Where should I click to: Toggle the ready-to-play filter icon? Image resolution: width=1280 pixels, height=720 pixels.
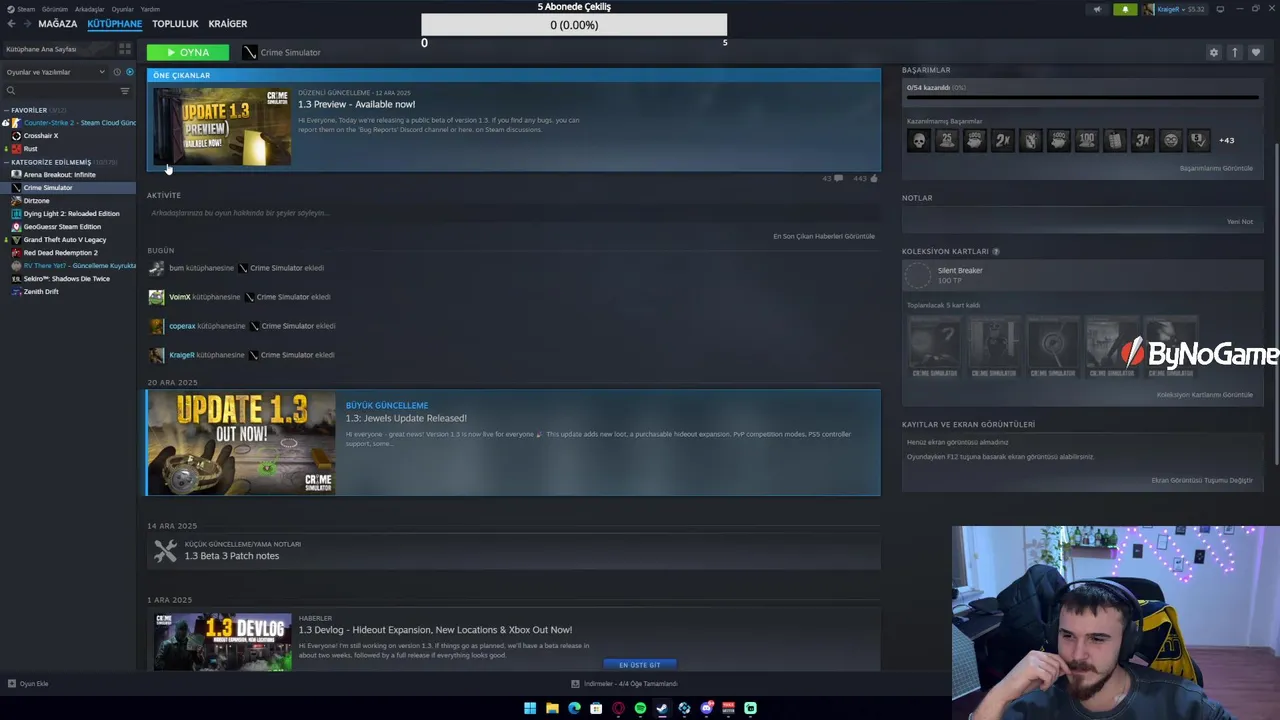click(129, 72)
